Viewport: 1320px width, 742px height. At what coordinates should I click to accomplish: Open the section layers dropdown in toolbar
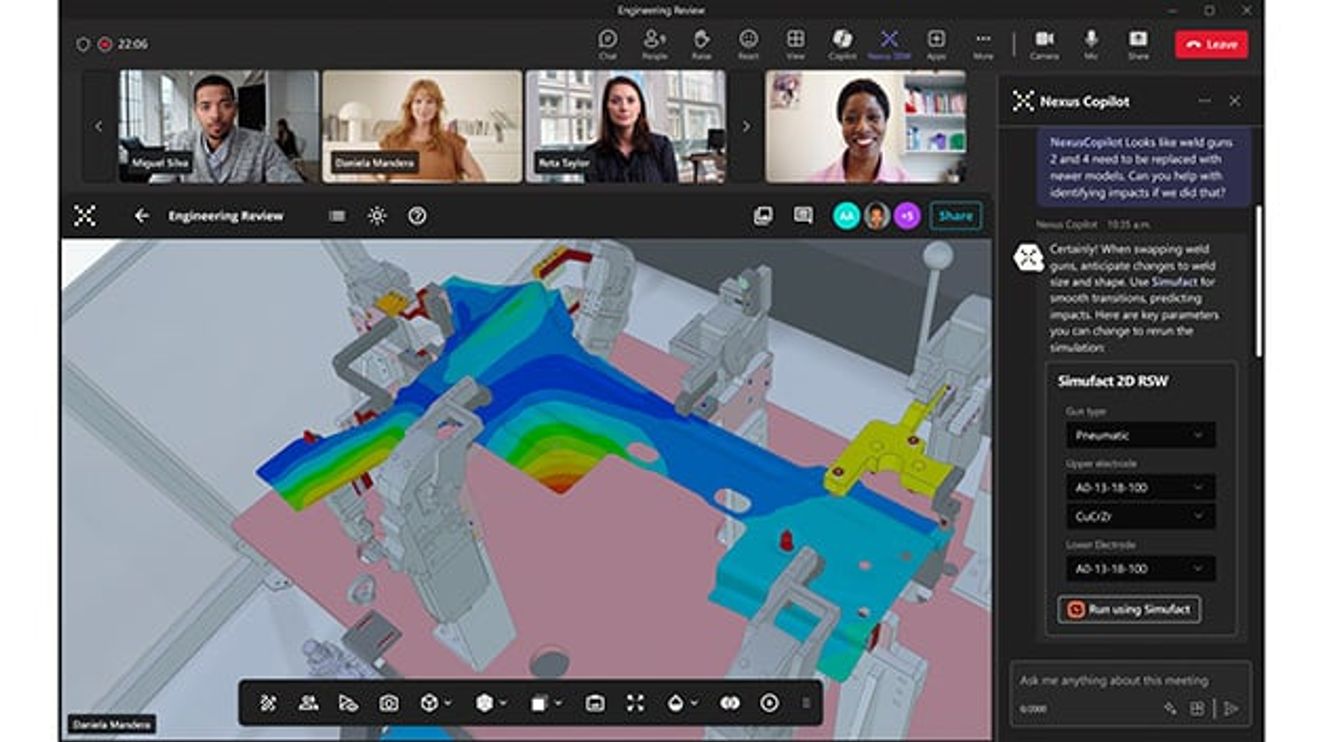[545, 703]
